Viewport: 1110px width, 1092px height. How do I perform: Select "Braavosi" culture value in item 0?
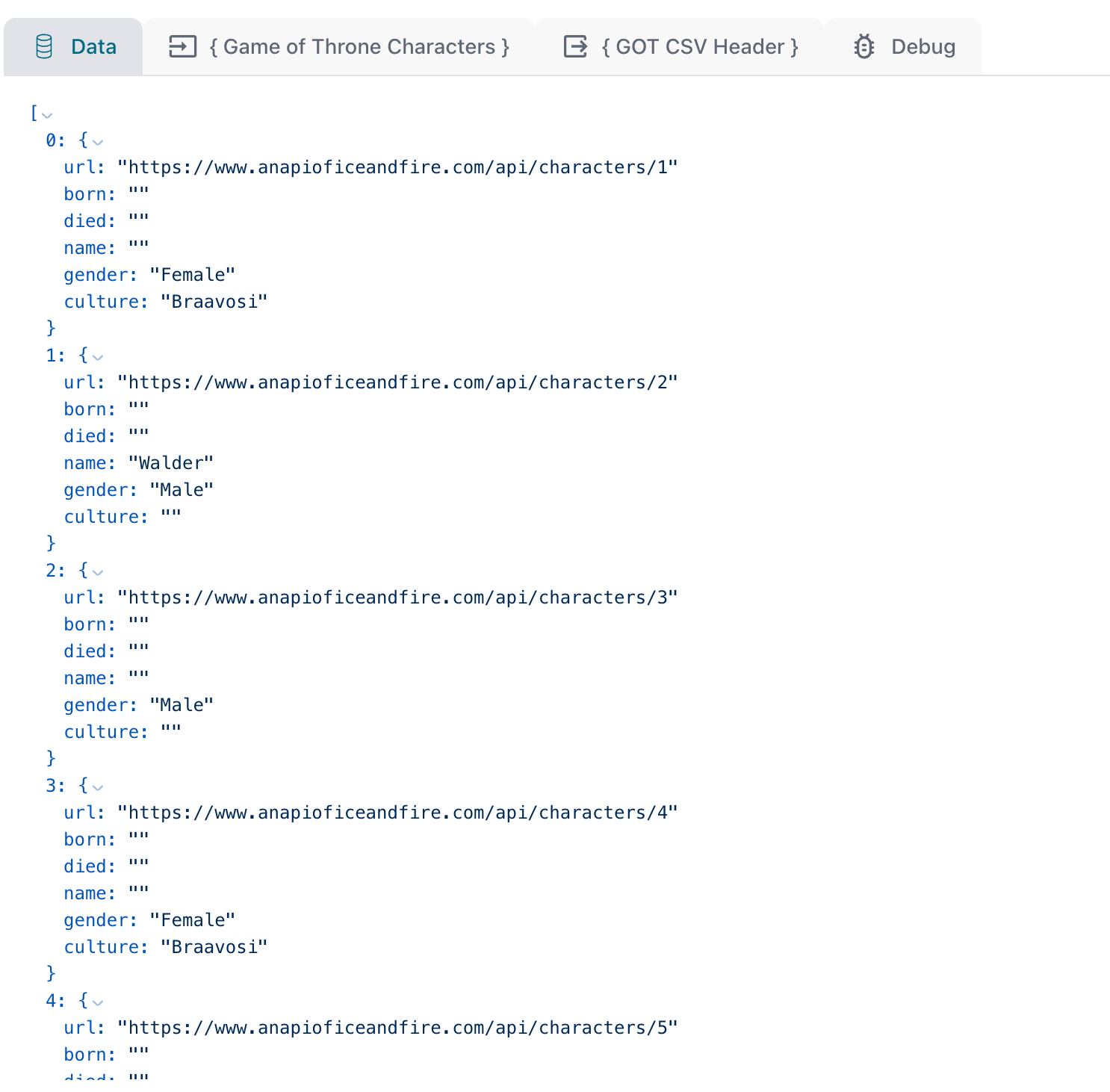pyautogui.click(x=214, y=302)
